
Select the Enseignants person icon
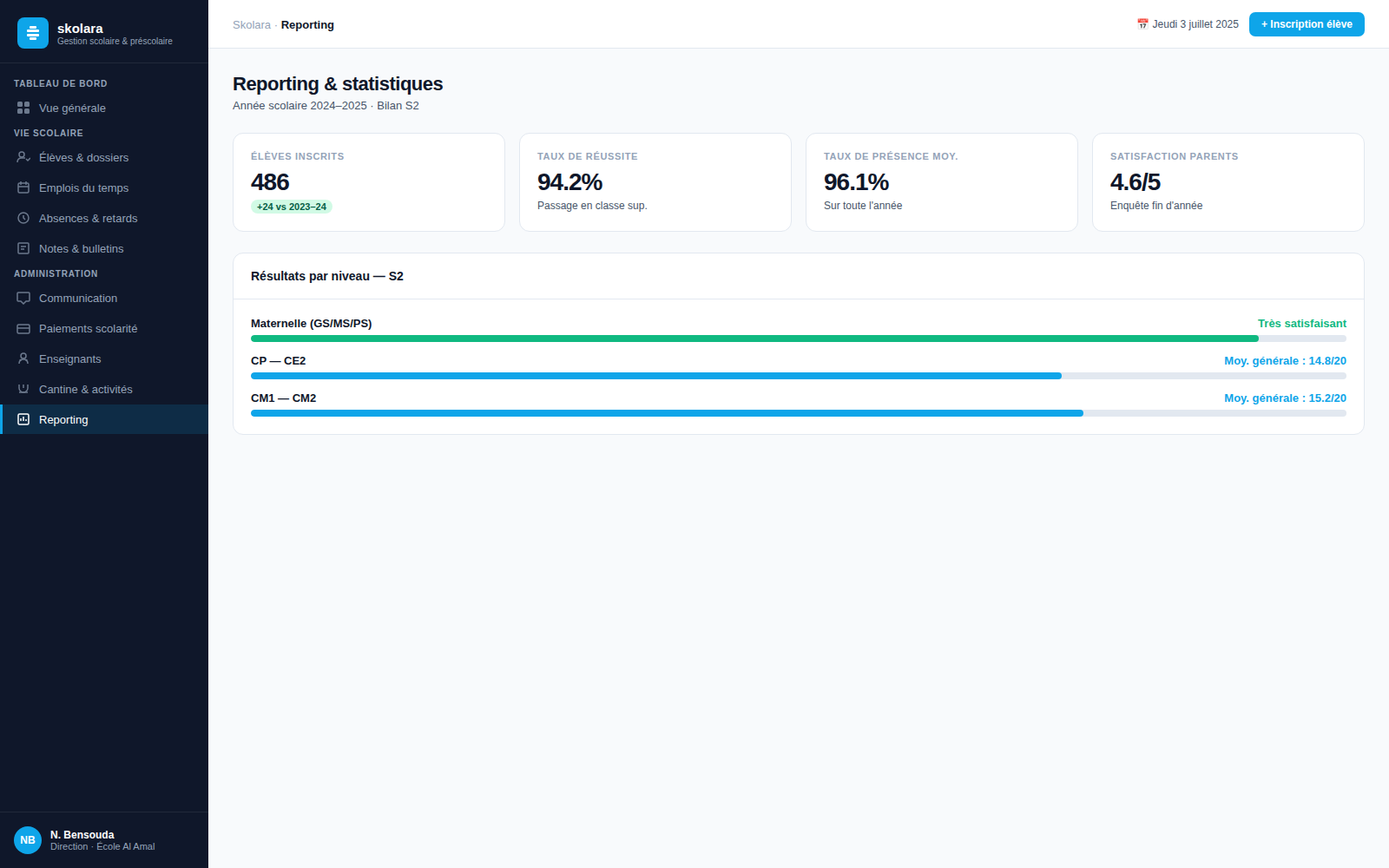[23, 358]
